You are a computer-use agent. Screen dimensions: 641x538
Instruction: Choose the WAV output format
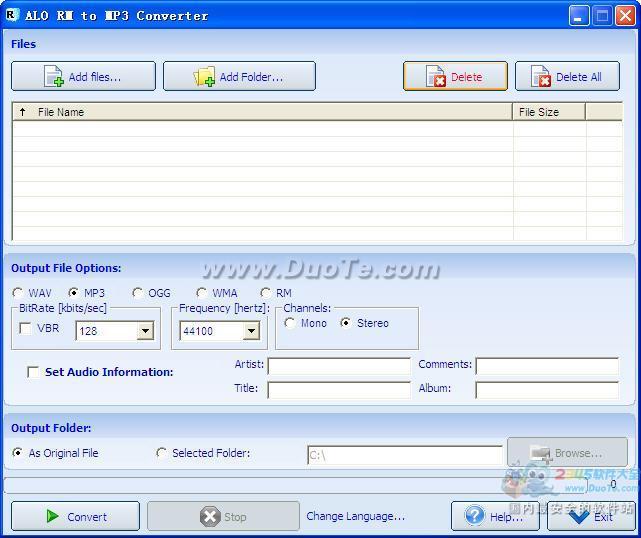point(18,293)
